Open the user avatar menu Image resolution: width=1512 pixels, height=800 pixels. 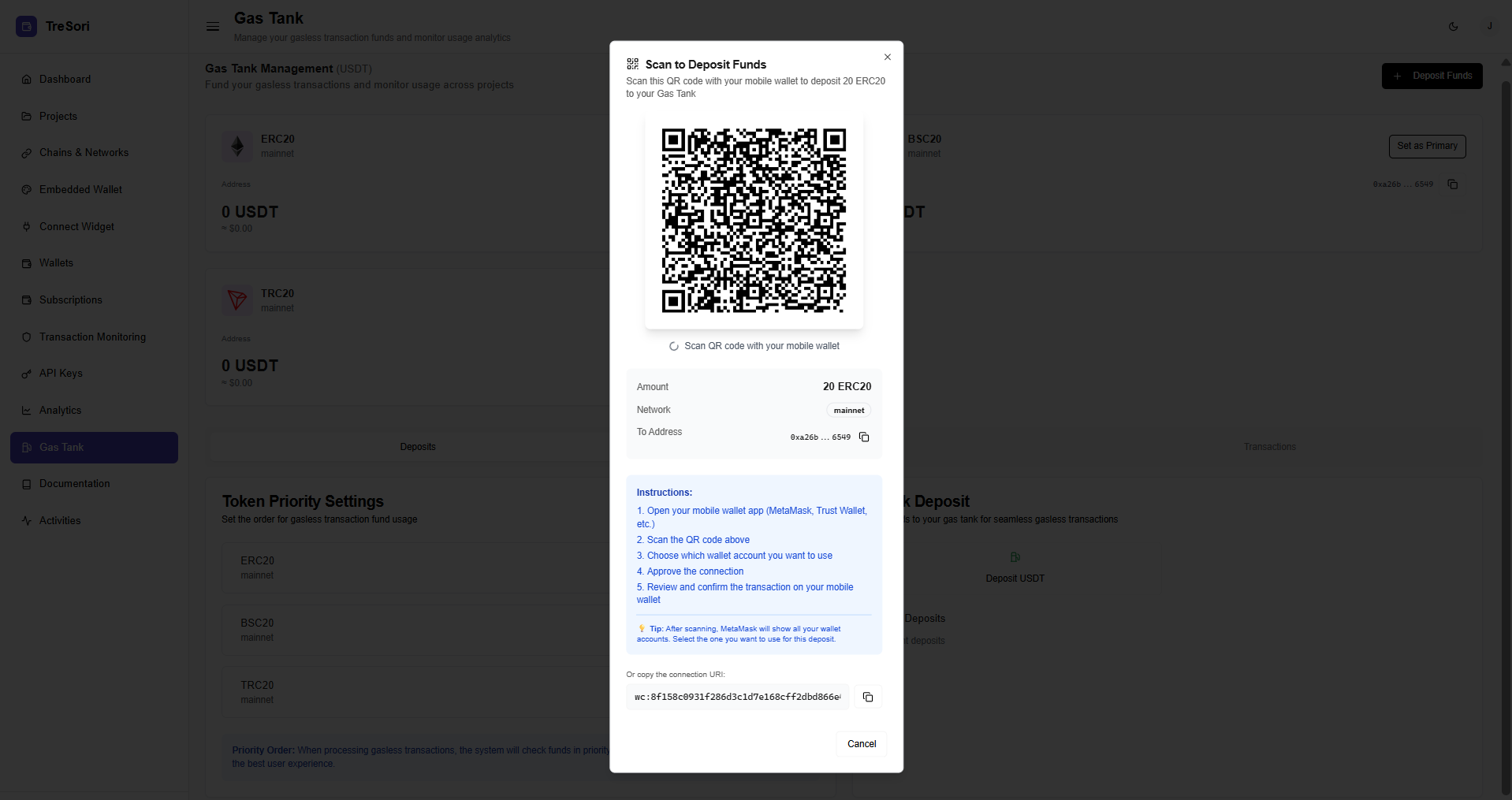(1489, 26)
